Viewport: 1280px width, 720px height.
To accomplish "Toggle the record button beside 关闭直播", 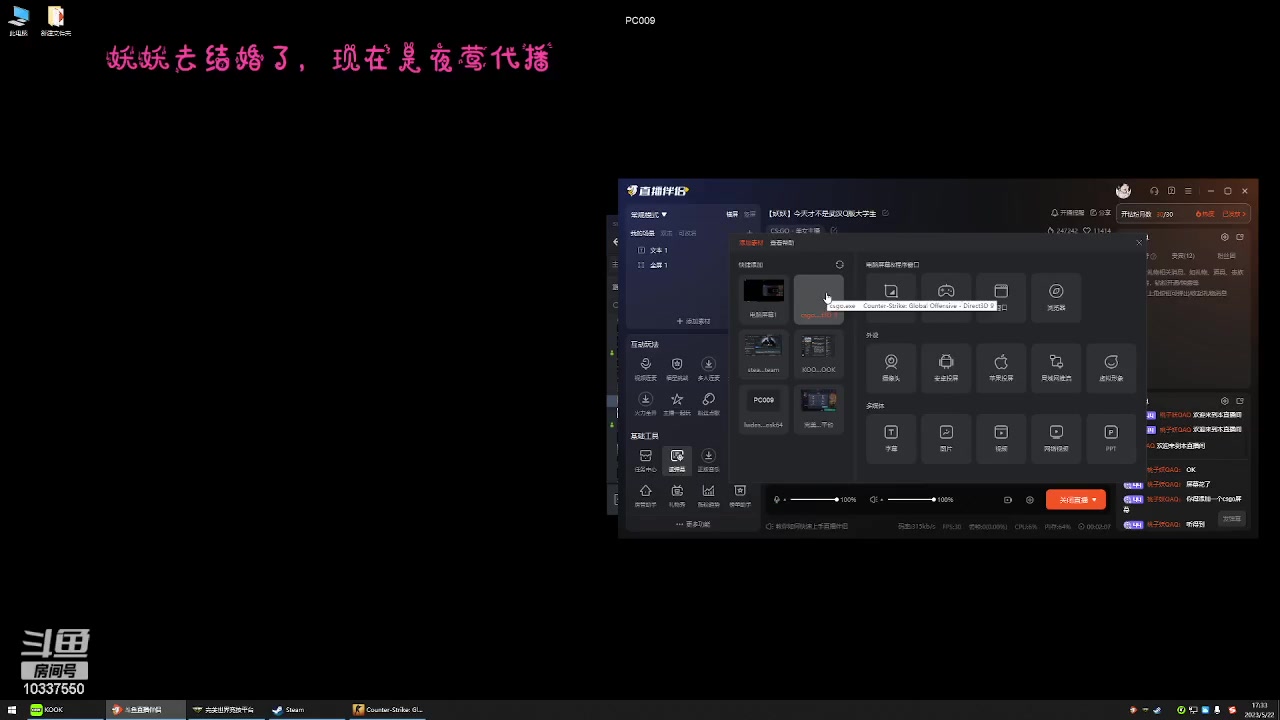I will (x=1008, y=500).
